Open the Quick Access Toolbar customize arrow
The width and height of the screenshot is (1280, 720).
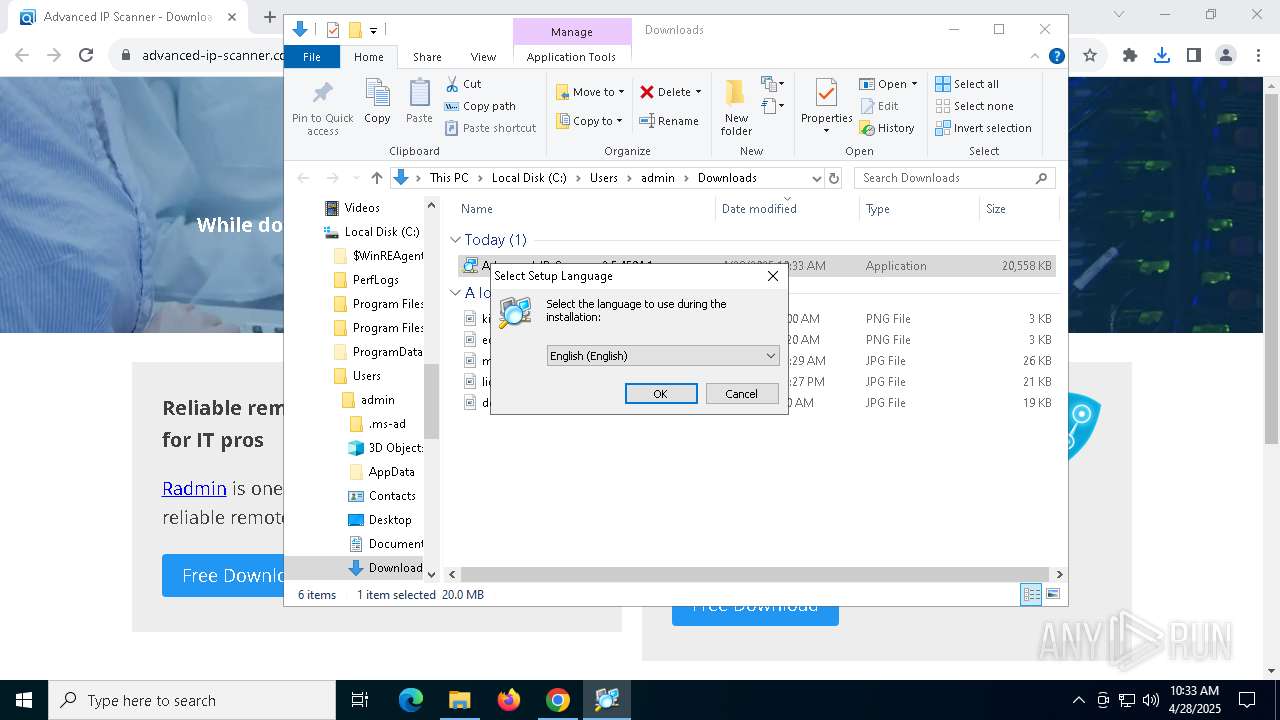click(373, 30)
